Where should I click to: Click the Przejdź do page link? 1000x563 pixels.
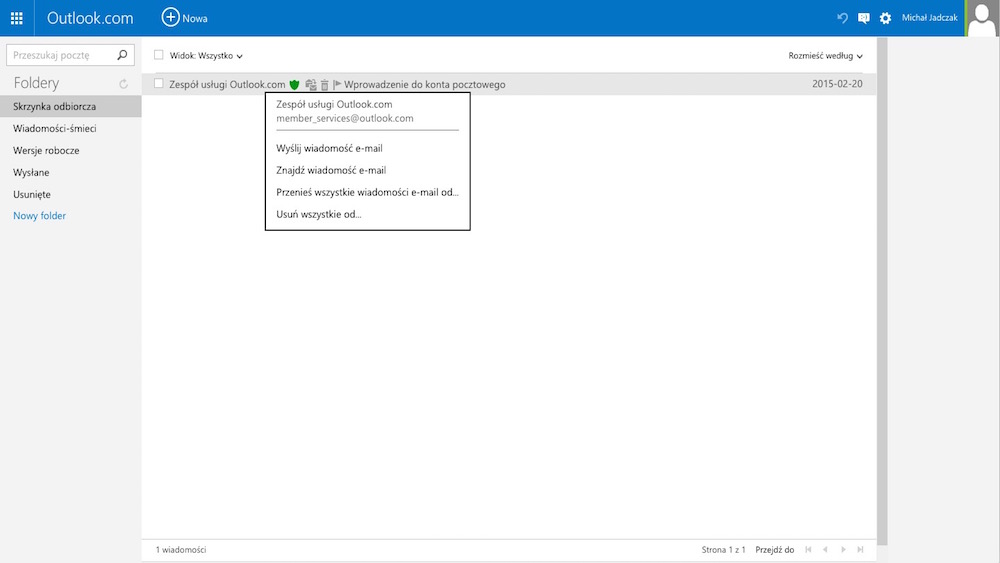(x=774, y=550)
